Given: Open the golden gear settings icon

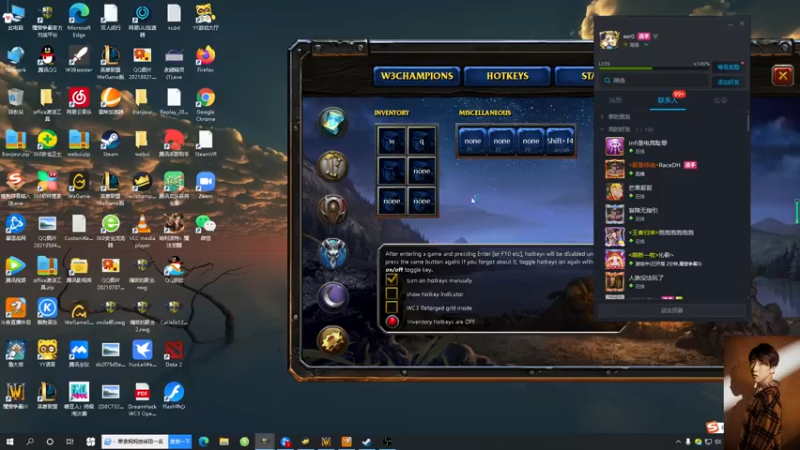Looking at the screenshot, I should (333, 340).
